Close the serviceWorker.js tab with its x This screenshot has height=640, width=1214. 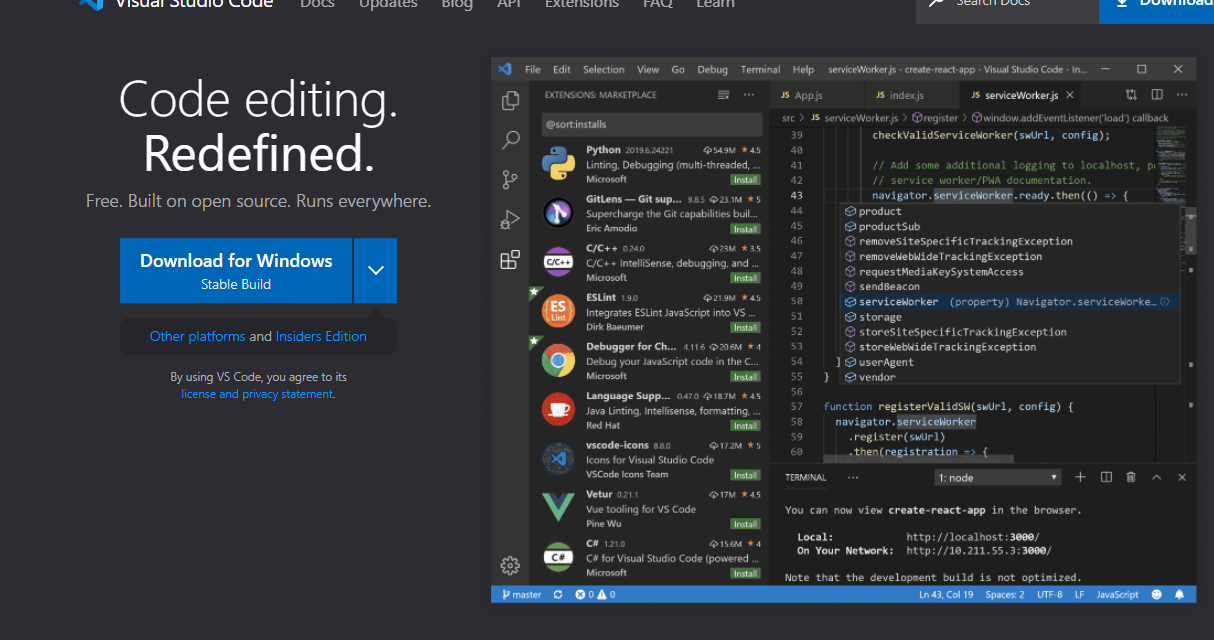tap(1070, 95)
